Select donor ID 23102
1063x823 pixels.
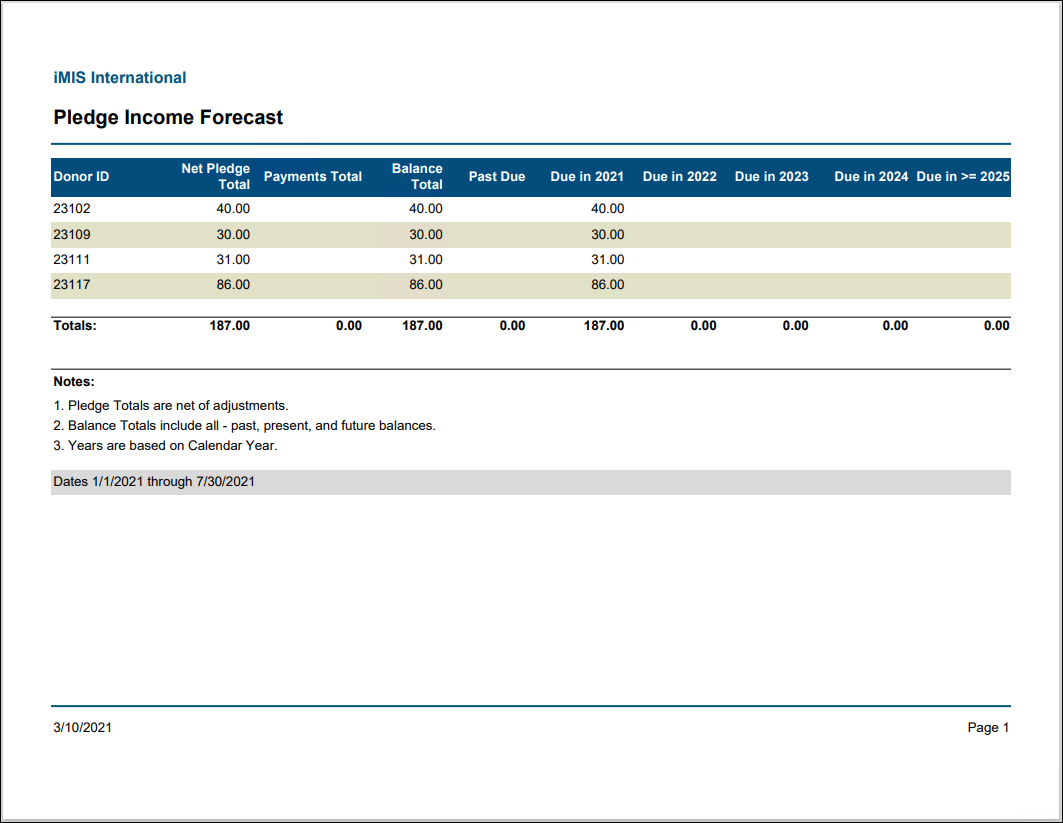pos(72,209)
